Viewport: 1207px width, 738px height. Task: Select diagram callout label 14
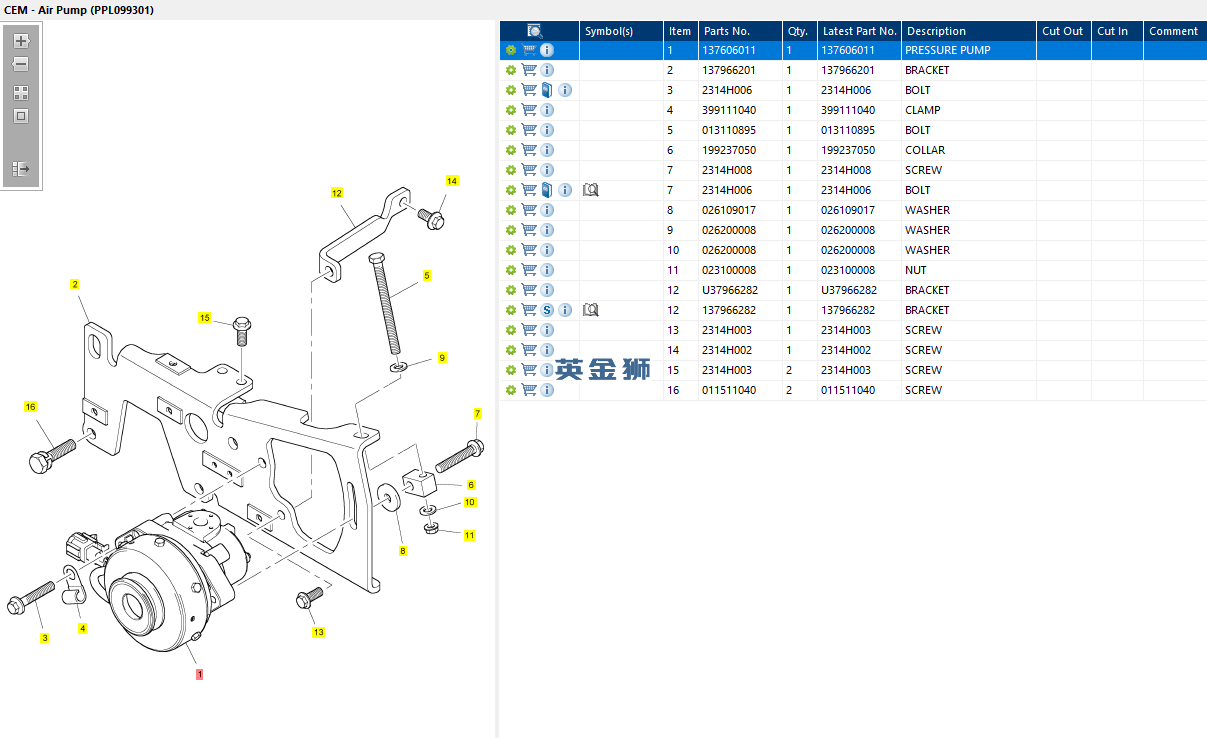click(452, 181)
